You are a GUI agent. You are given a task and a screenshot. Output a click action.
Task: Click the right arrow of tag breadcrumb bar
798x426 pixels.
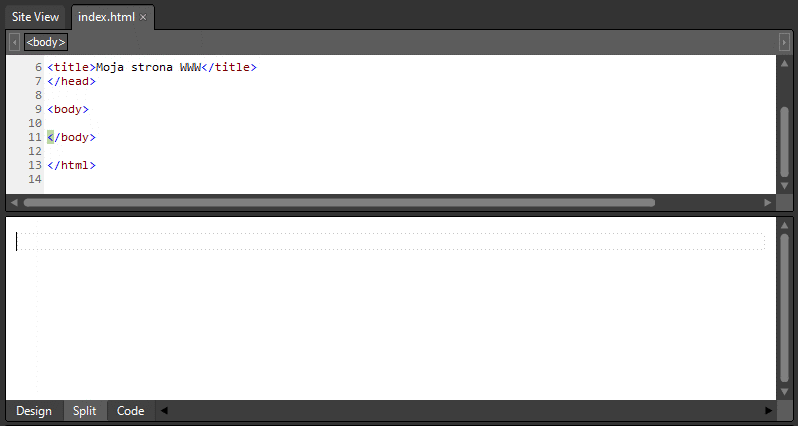pos(784,42)
